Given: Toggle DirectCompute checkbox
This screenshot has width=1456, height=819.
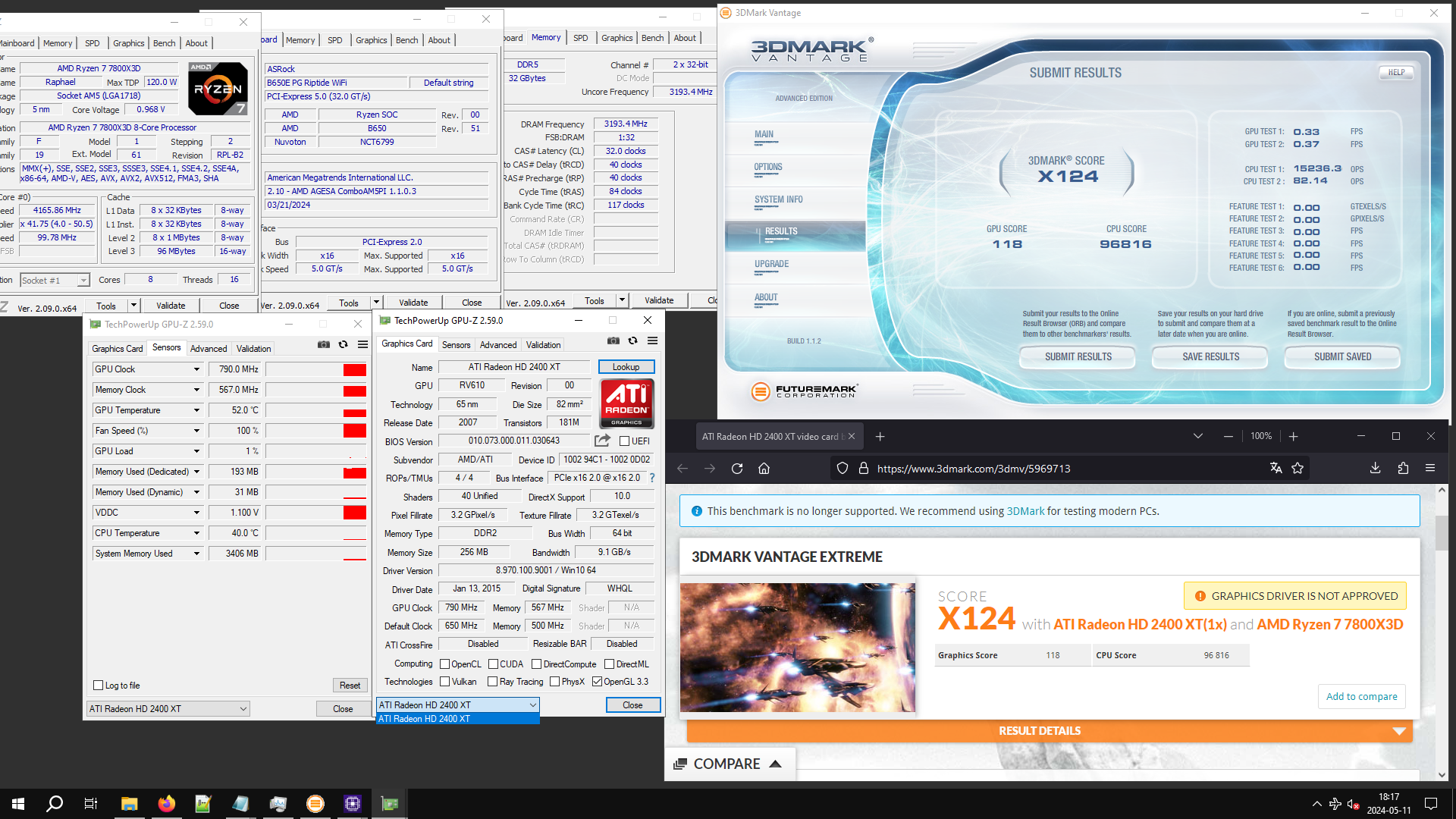Looking at the screenshot, I should 536,664.
